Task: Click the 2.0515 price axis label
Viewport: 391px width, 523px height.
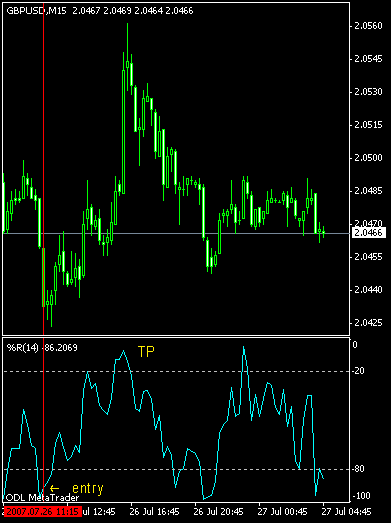Action: (368, 125)
